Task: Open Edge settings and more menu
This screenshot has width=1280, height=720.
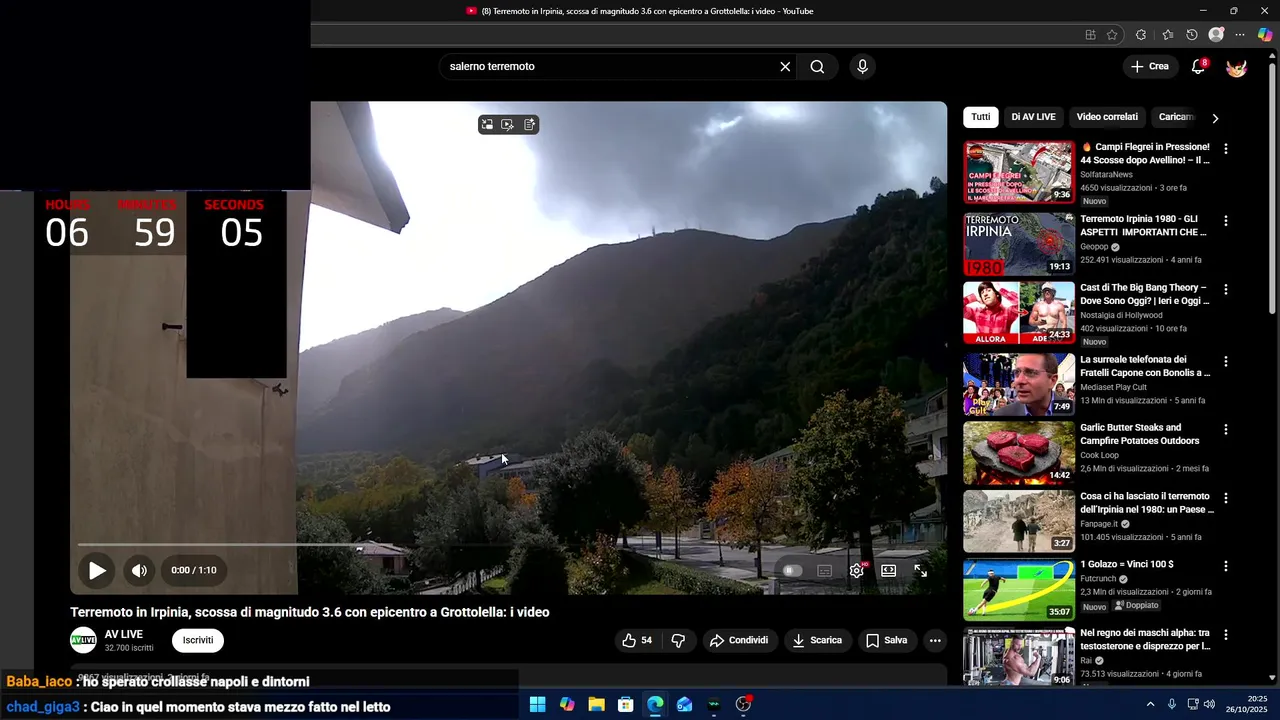Action: pyautogui.click(x=1240, y=35)
